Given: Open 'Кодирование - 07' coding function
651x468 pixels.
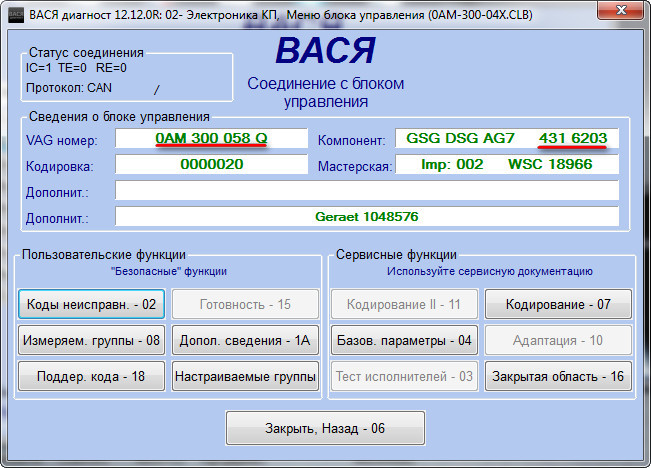Looking at the screenshot, I should 558,304.
